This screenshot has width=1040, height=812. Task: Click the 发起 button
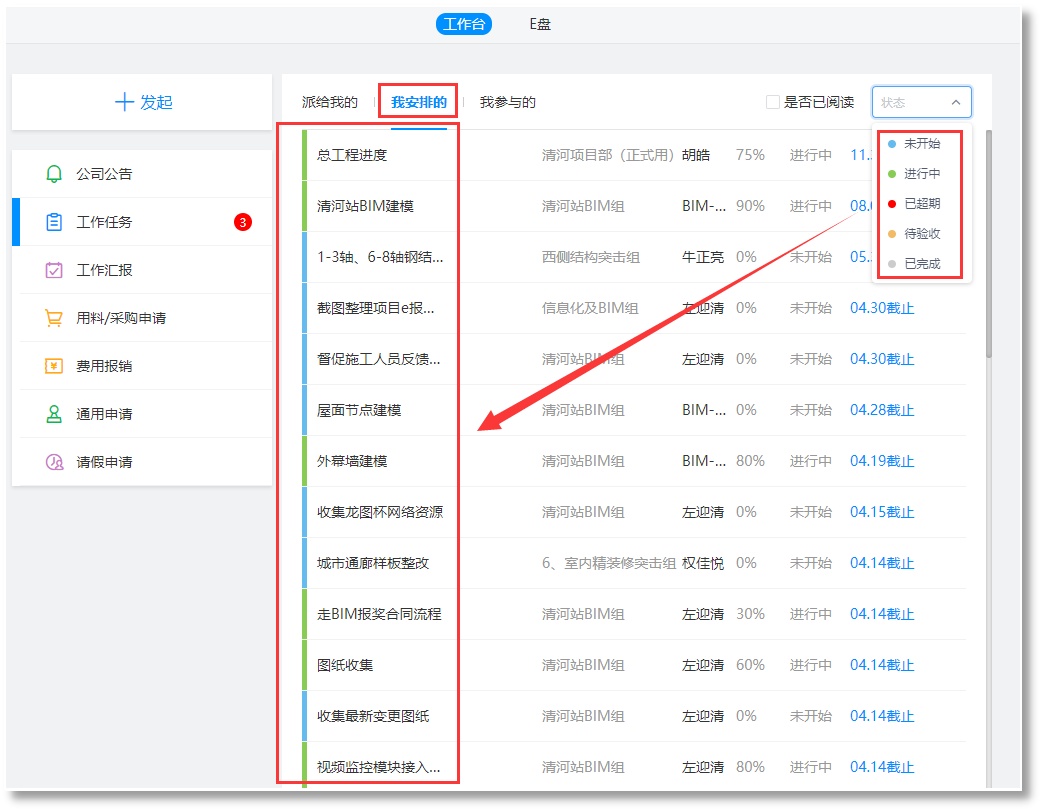(x=143, y=103)
